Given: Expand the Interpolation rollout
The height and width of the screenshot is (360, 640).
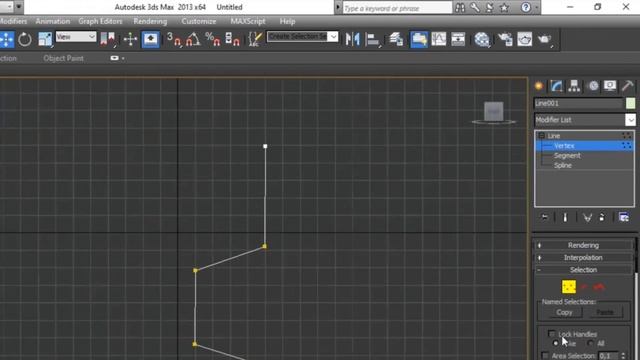Looking at the screenshot, I should (584, 258).
